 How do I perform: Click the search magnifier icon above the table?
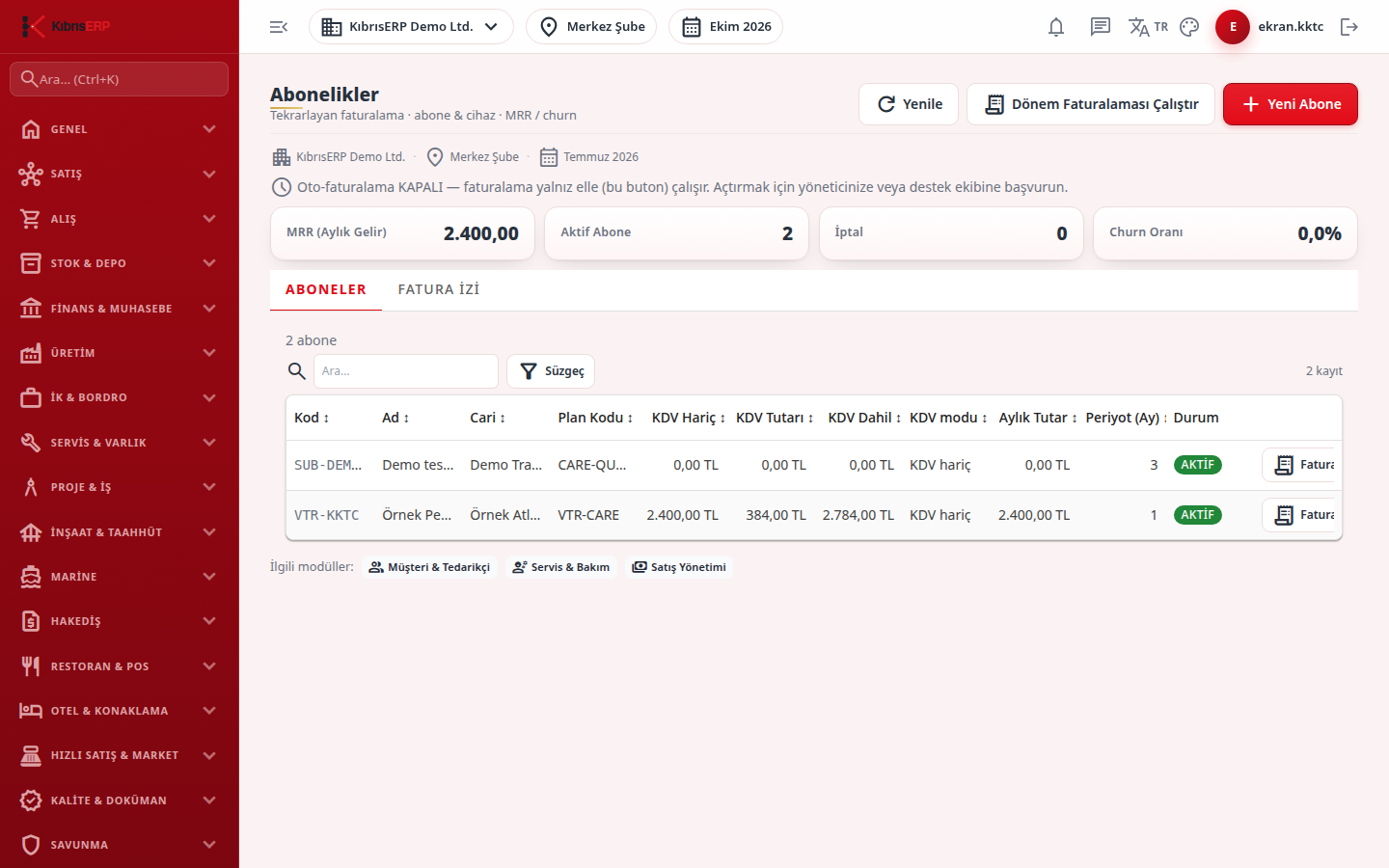coord(297,371)
